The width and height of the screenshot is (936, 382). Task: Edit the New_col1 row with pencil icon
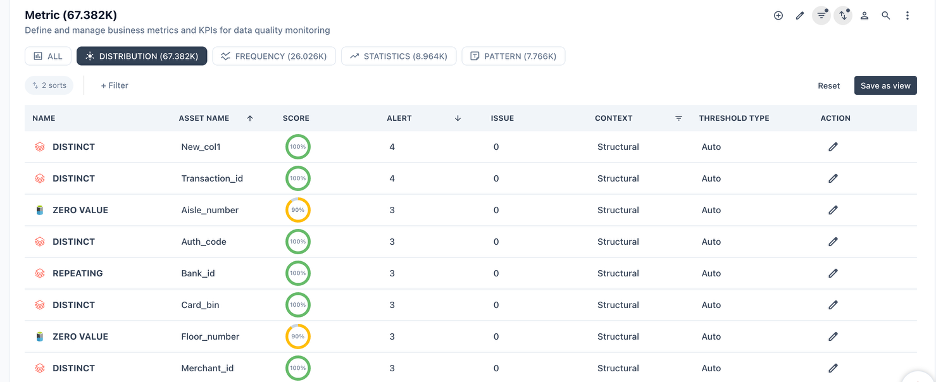click(x=833, y=147)
